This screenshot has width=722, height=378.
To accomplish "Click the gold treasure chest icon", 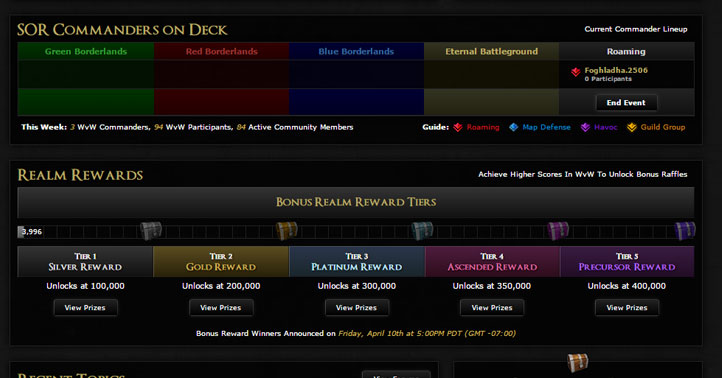I will (286, 231).
